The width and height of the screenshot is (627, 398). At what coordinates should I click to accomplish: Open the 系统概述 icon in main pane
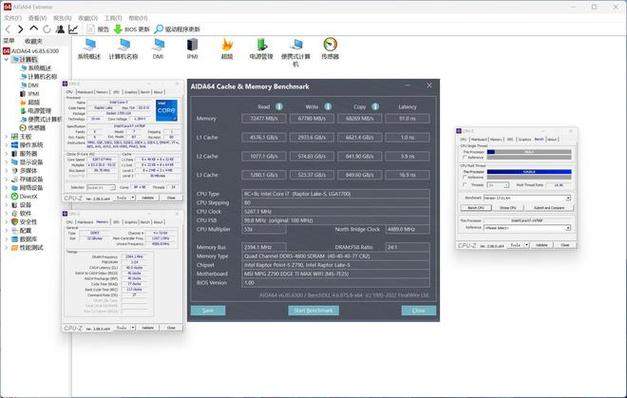(89, 49)
